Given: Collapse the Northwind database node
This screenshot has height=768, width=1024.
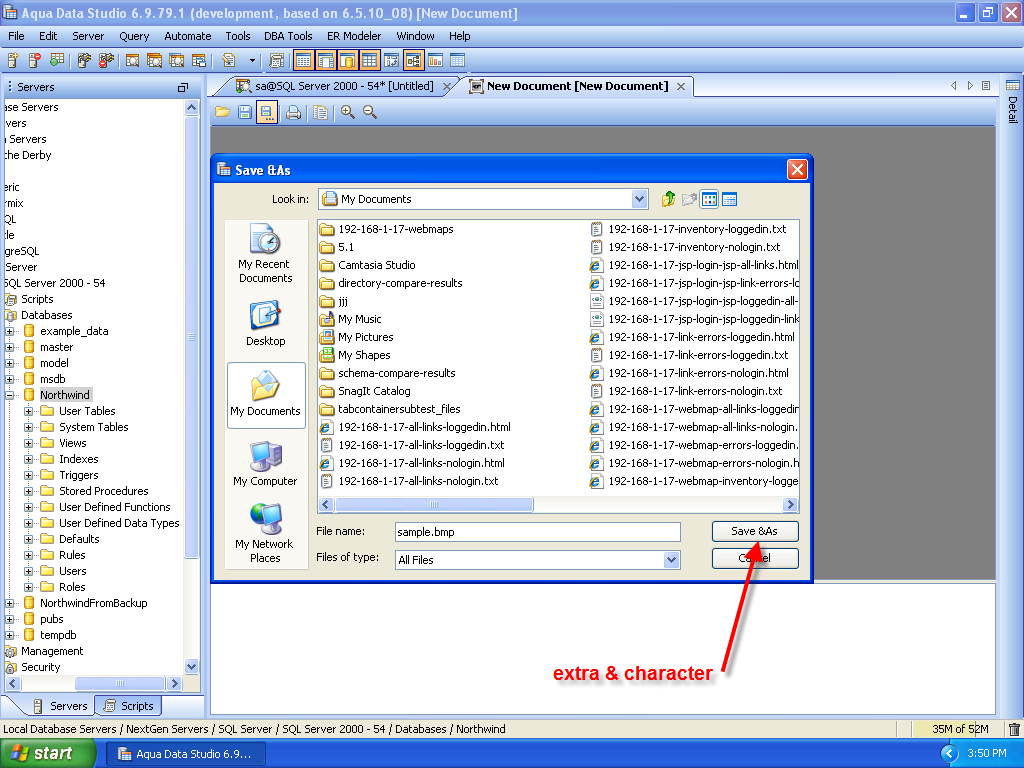Looking at the screenshot, I should (x=10, y=395).
